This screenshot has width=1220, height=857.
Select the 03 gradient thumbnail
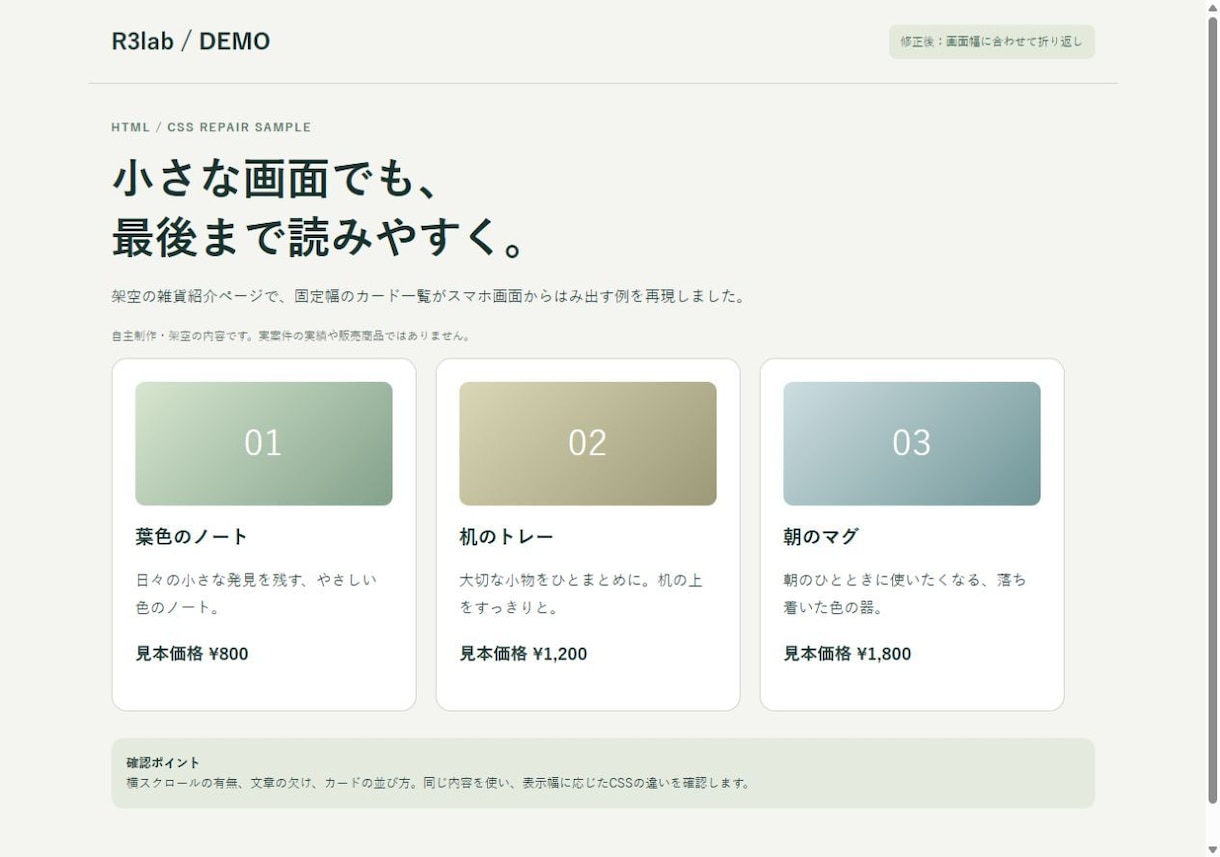(x=912, y=443)
